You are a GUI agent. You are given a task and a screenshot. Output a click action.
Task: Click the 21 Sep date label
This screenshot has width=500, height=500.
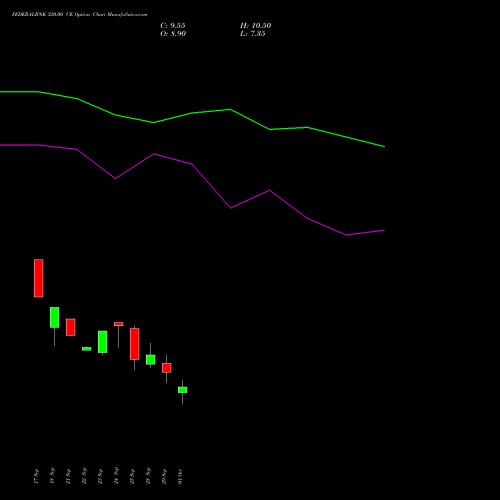(68, 476)
